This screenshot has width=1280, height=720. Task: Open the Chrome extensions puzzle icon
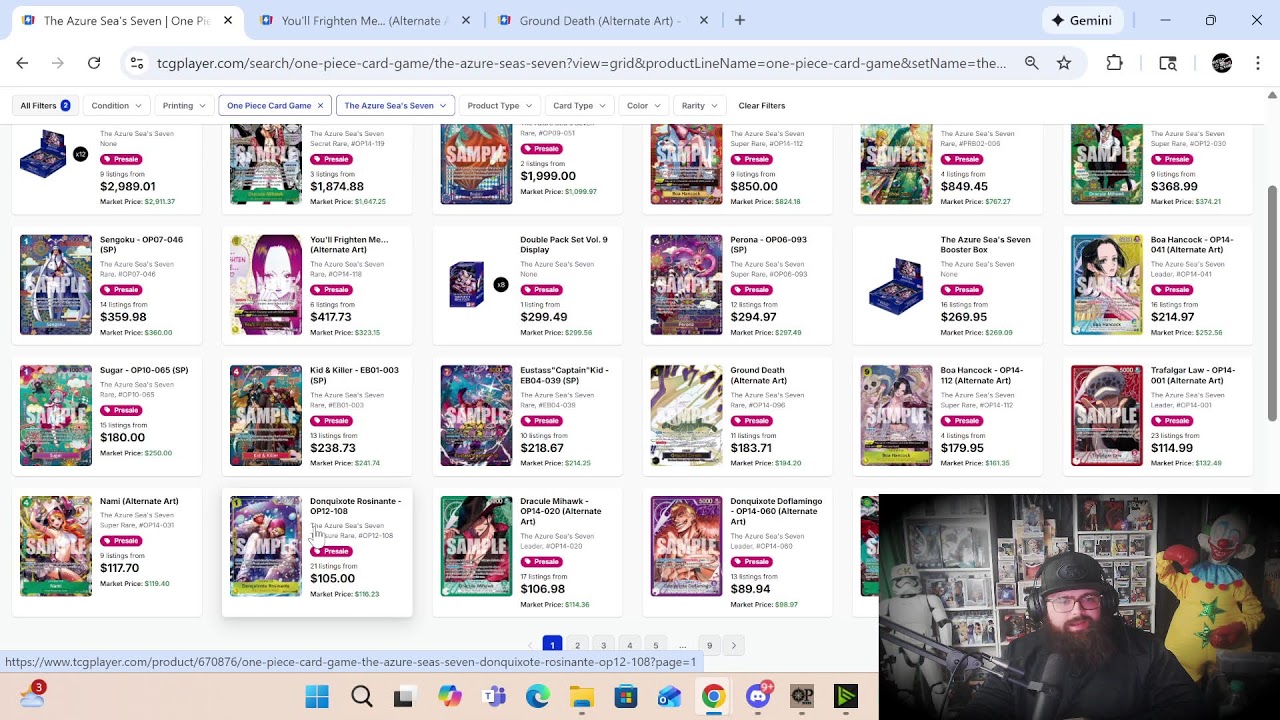pyautogui.click(x=1114, y=63)
